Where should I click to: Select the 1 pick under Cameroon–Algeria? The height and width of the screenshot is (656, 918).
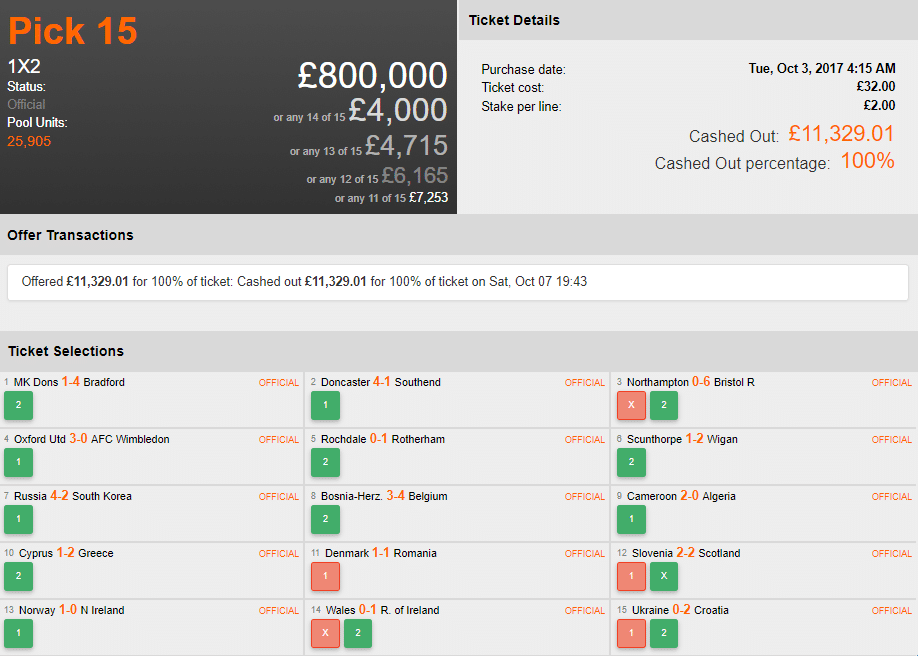coord(631,519)
